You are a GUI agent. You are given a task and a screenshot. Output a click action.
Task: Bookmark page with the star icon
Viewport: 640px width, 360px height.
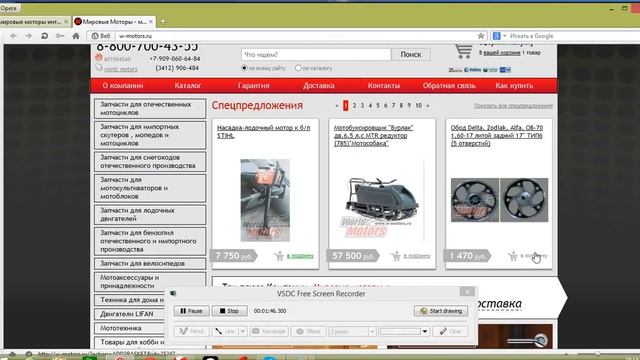click(481, 36)
